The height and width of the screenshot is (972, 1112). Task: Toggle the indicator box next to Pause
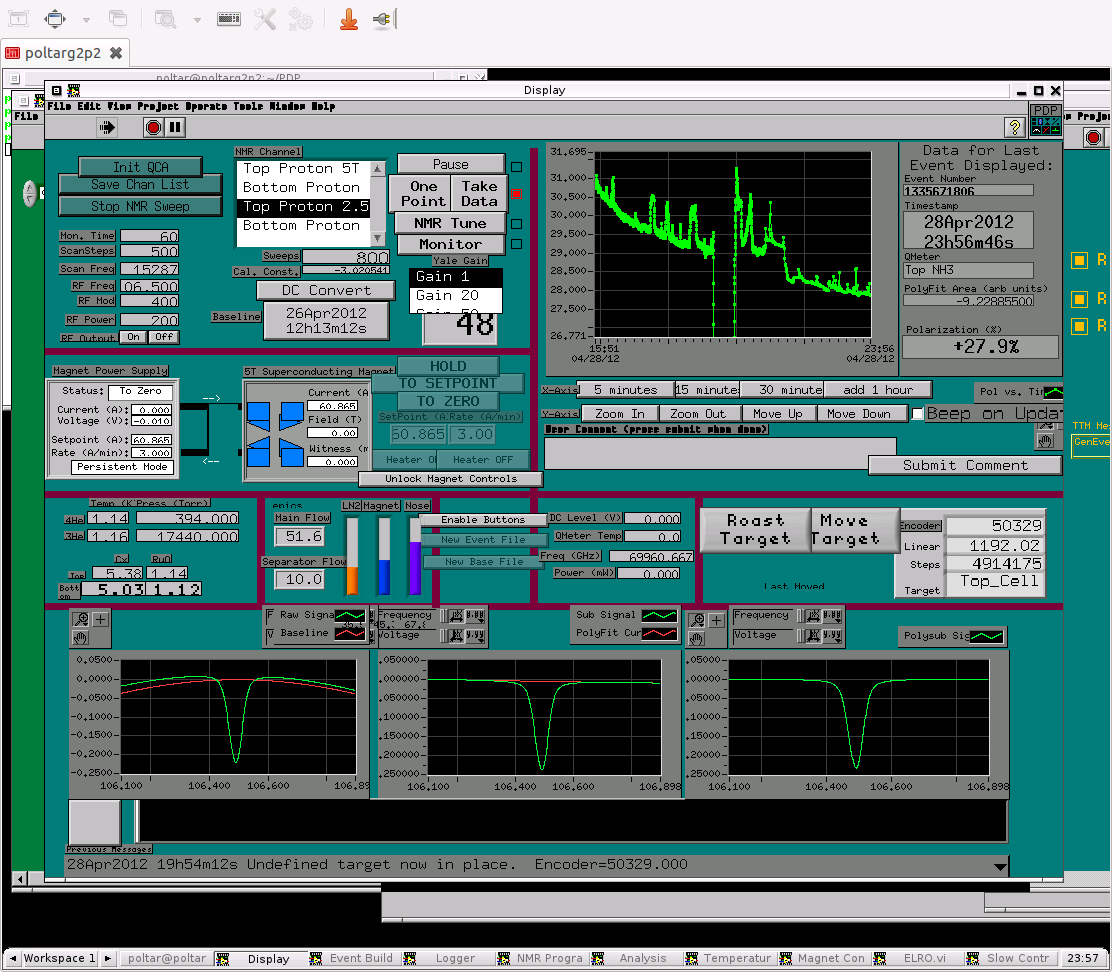516,167
